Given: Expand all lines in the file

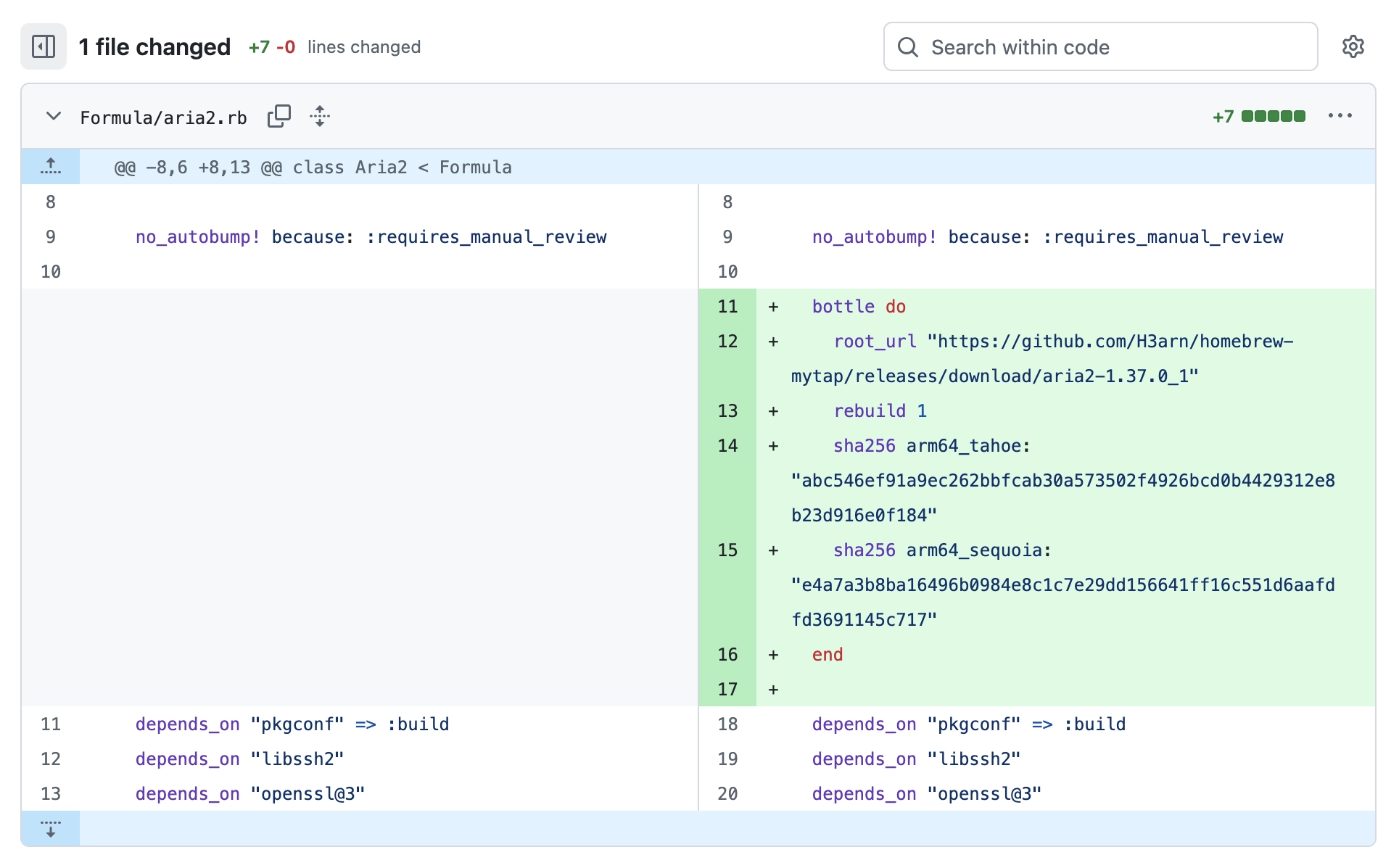Looking at the screenshot, I should pyautogui.click(x=320, y=116).
